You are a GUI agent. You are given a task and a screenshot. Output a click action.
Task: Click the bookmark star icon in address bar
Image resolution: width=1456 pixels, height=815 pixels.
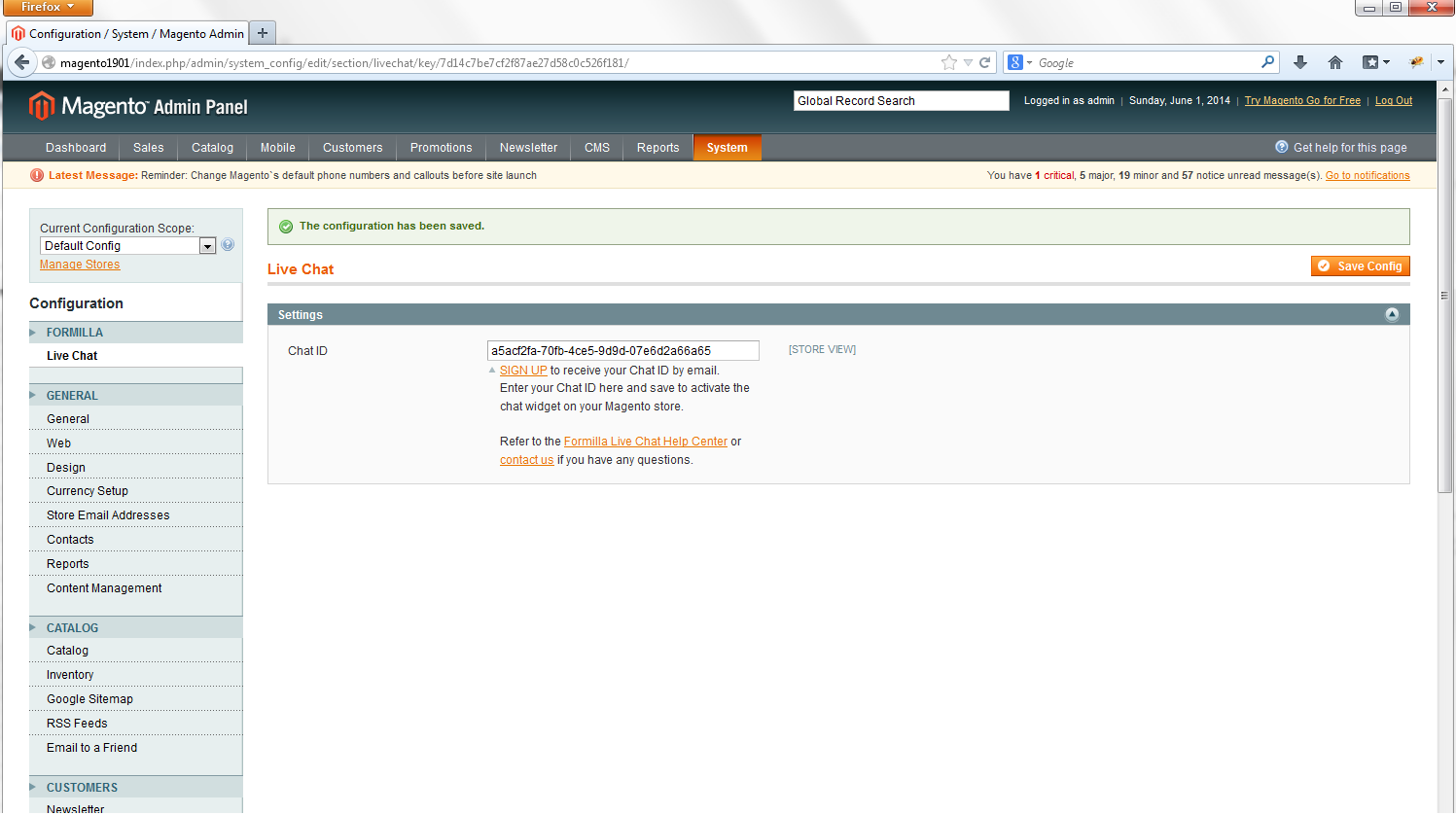(x=949, y=62)
